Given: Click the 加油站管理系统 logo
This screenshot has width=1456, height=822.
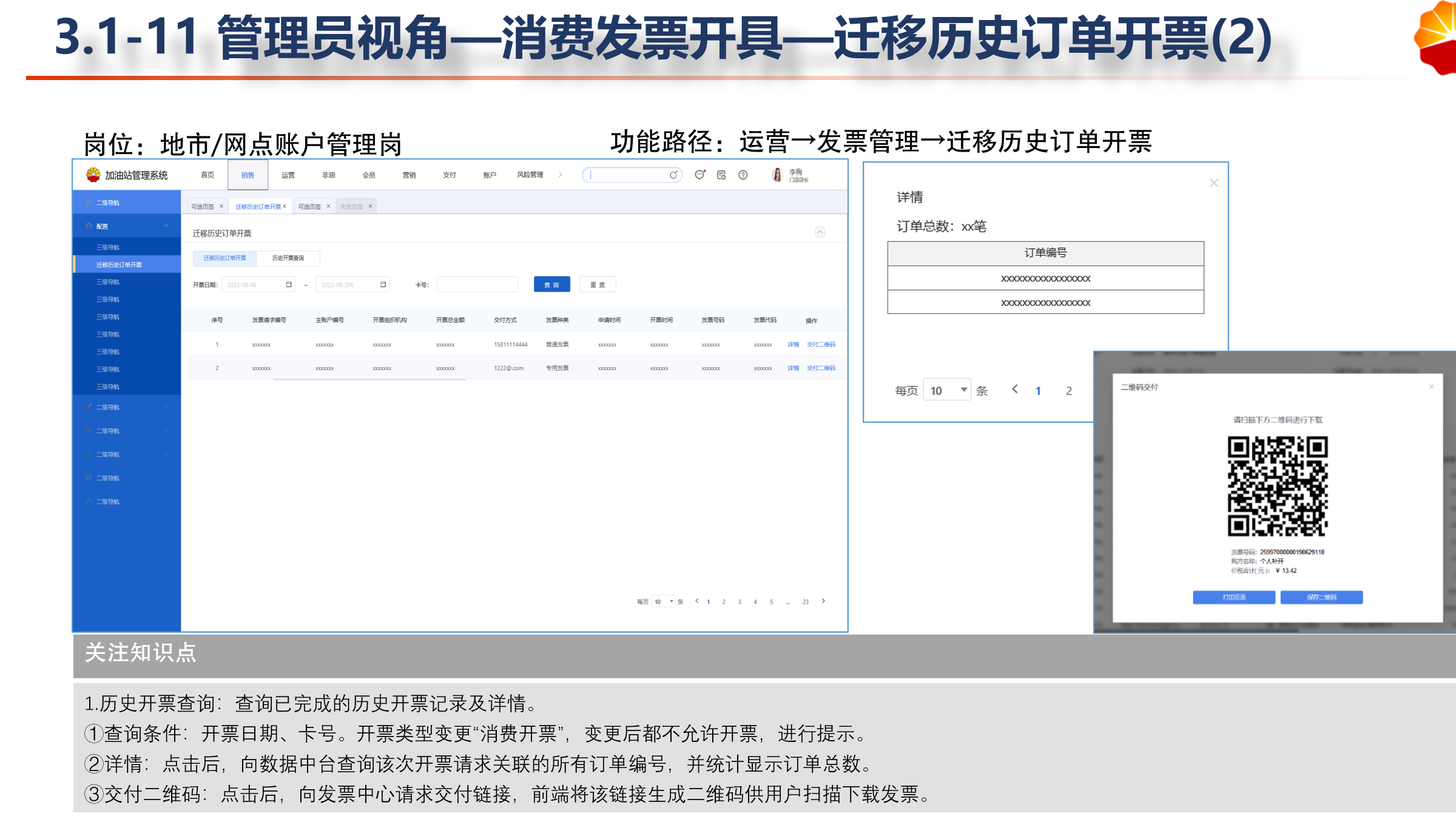Looking at the screenshot, I should [x=93, y=175].
